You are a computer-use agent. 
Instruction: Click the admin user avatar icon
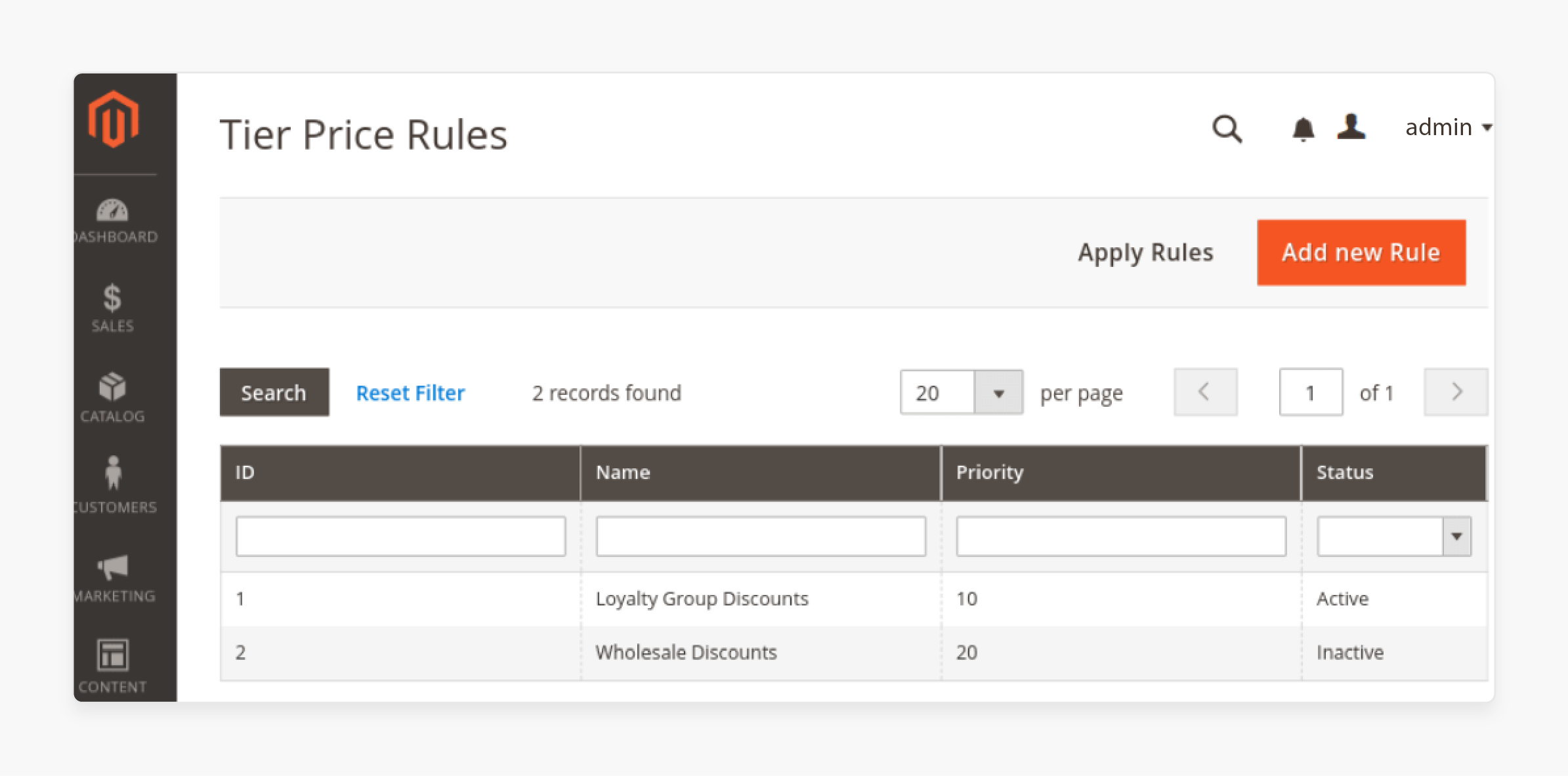(x=1351, y=127)
